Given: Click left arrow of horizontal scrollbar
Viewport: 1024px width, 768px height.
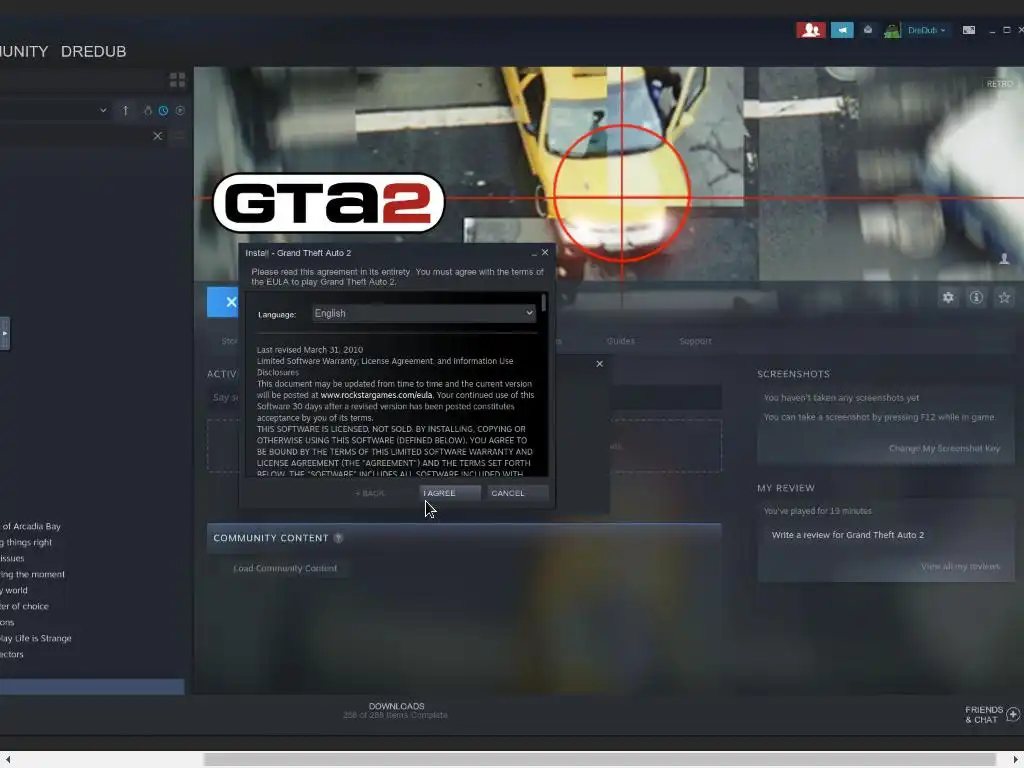Looking at the screenshot, I should [8, 760].
